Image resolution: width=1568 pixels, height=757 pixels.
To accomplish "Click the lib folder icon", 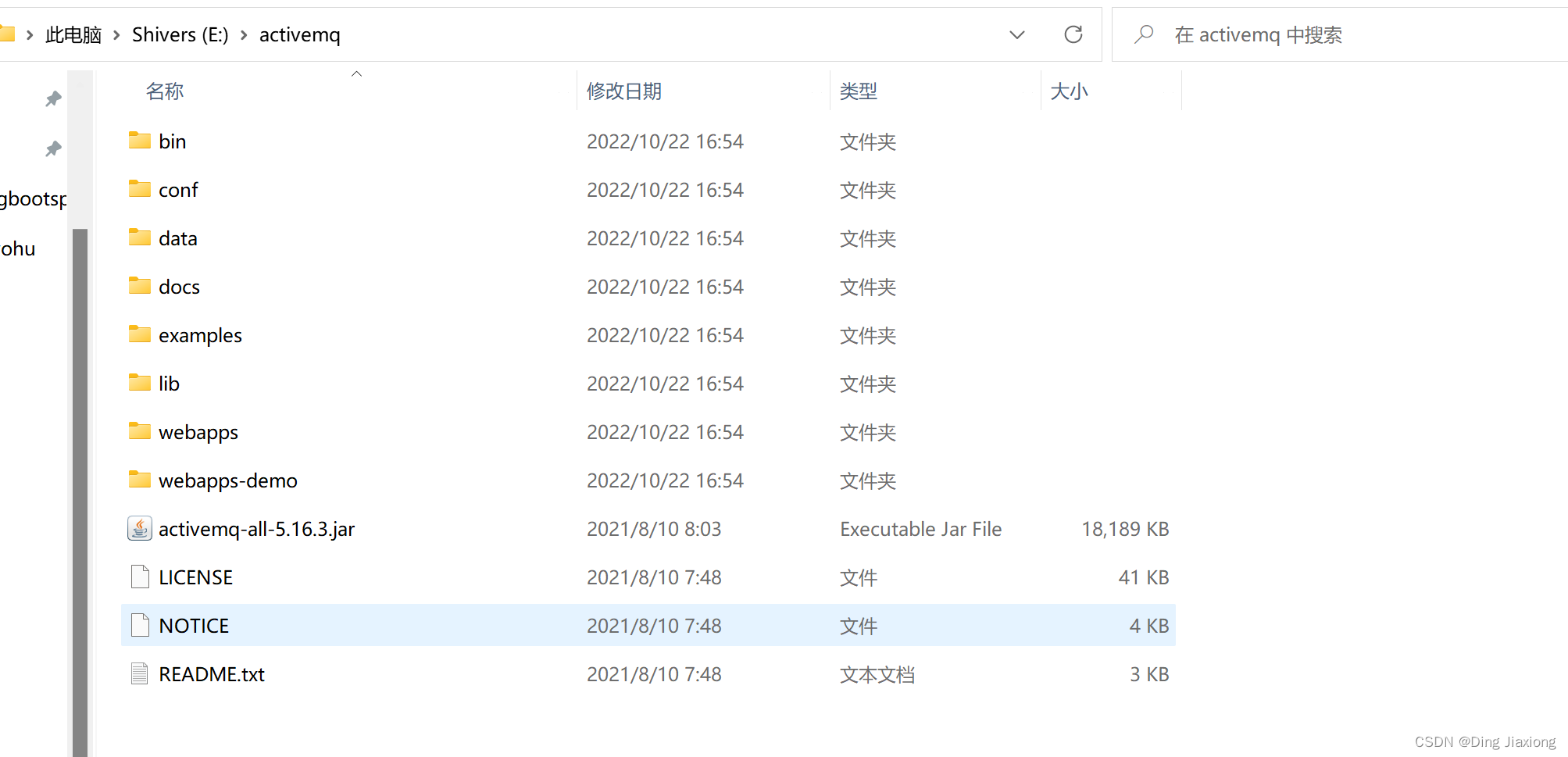I will (x=140, y=383).
